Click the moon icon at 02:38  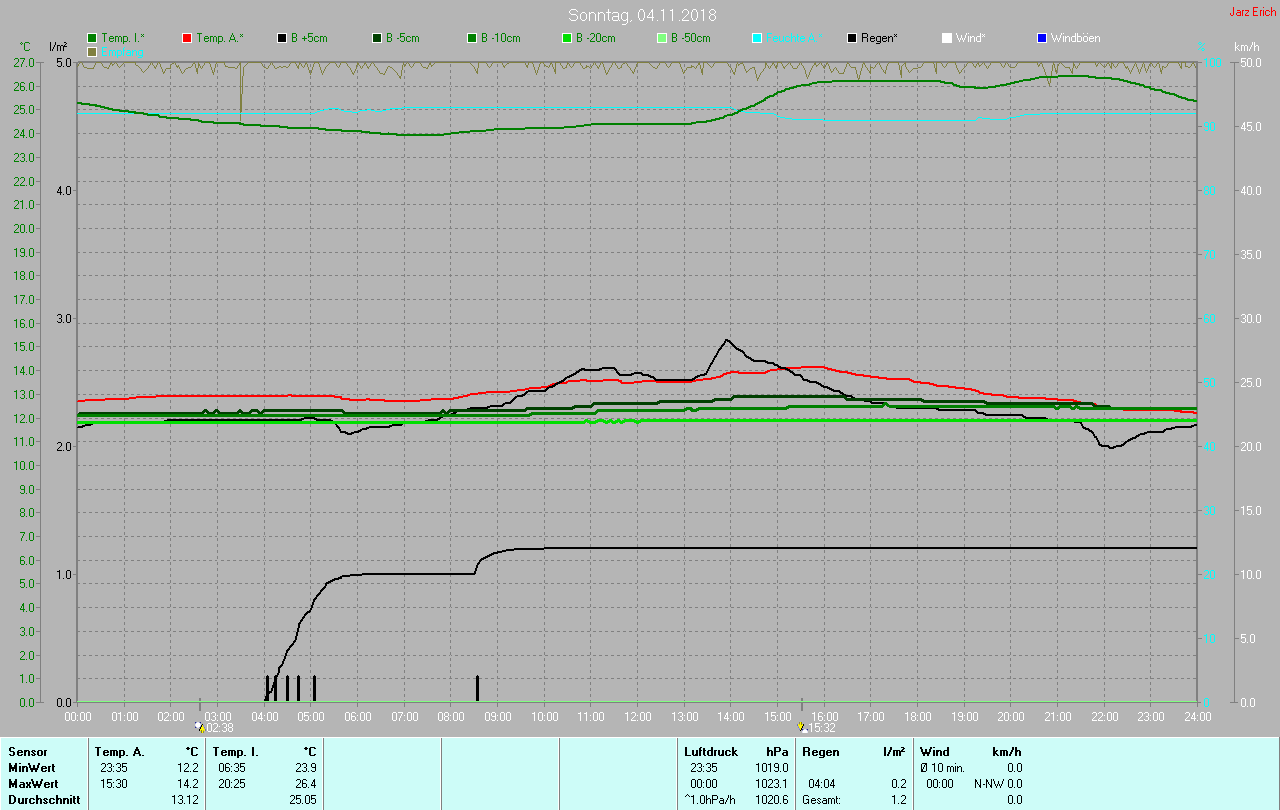[x=201, y=728]
